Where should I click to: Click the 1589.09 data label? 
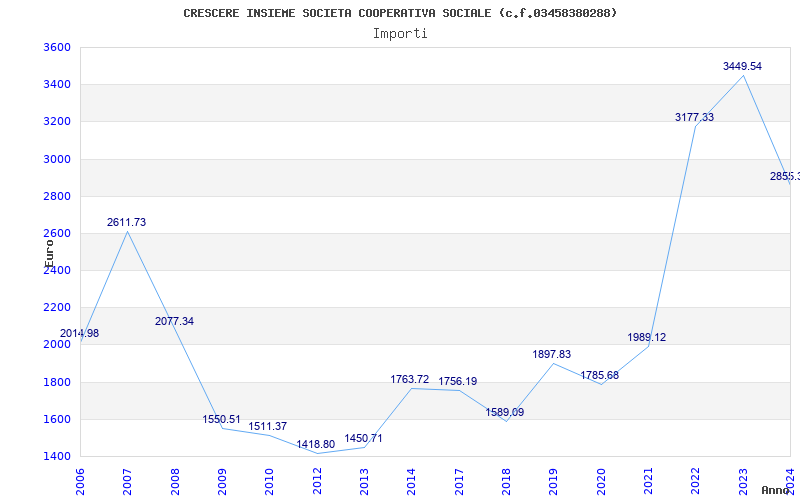(504, 412)
